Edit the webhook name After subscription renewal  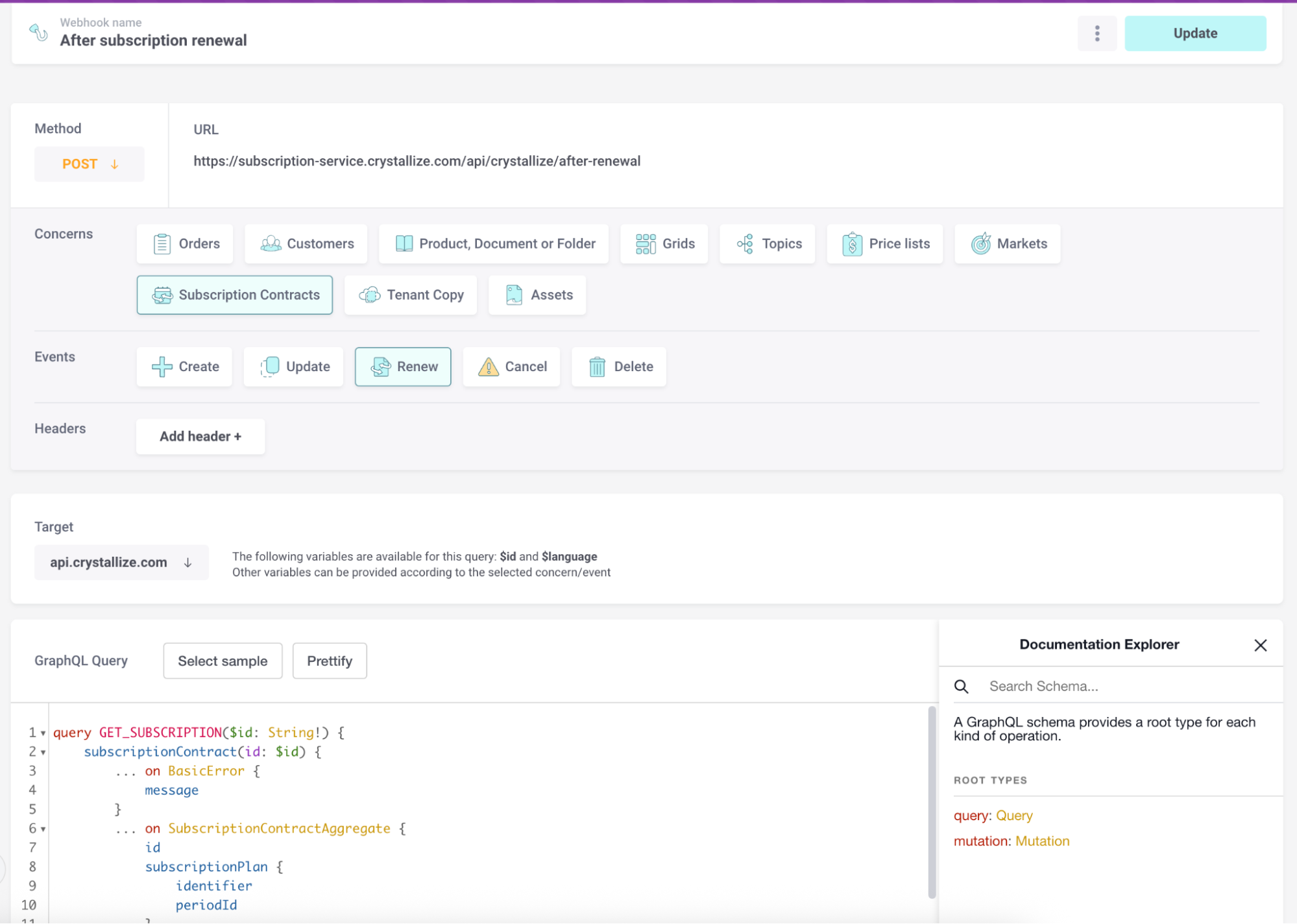(153, 40)
